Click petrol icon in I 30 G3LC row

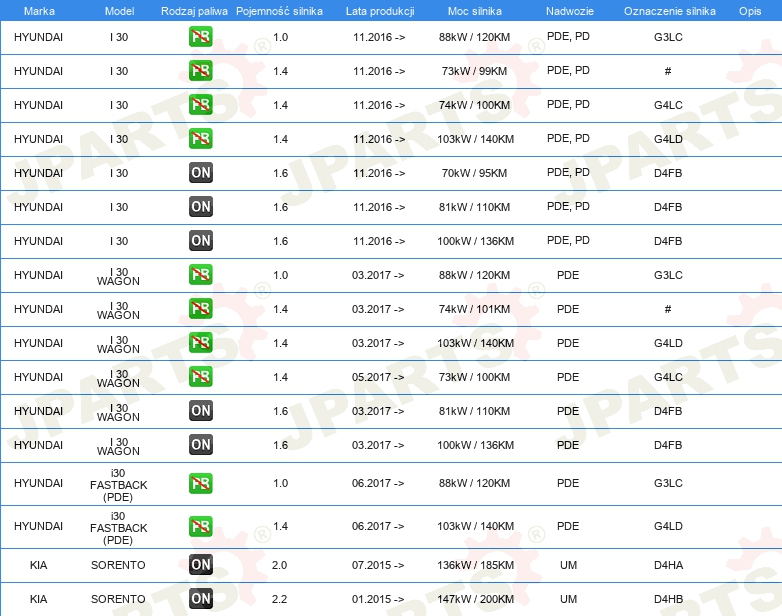click(200, 37)
